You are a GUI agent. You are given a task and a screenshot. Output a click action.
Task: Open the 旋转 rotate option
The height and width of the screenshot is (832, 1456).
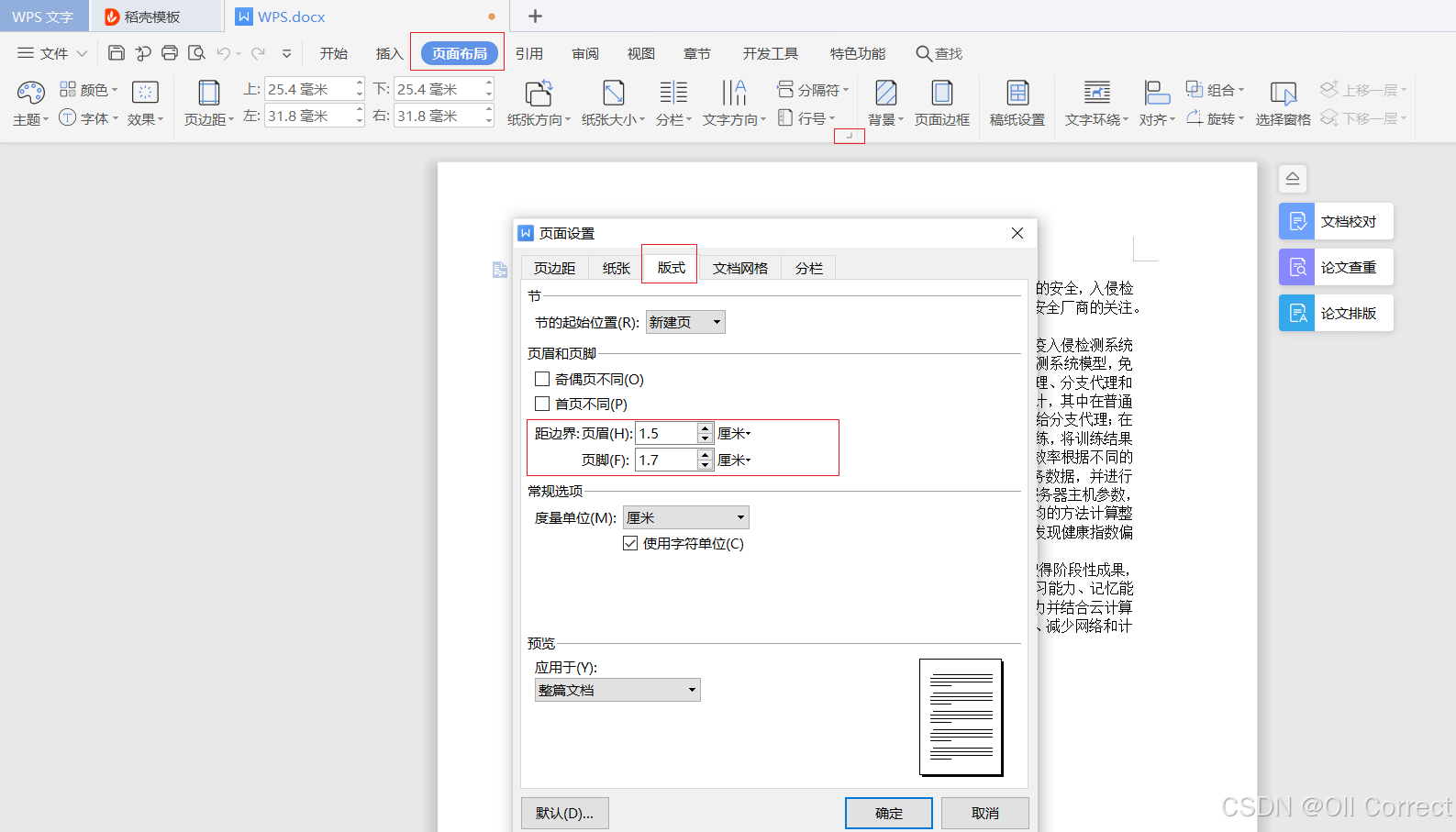(x=1215, y=117)
